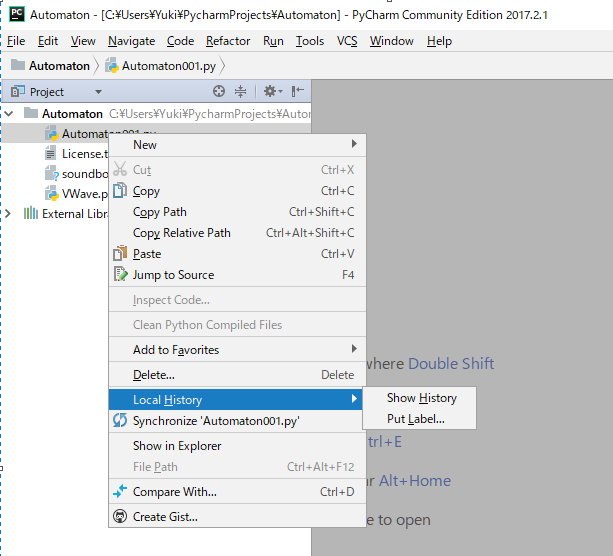This screenshot has height=556, width=613.
Task: Select Delete... from context menu
Action: [237, 375]
